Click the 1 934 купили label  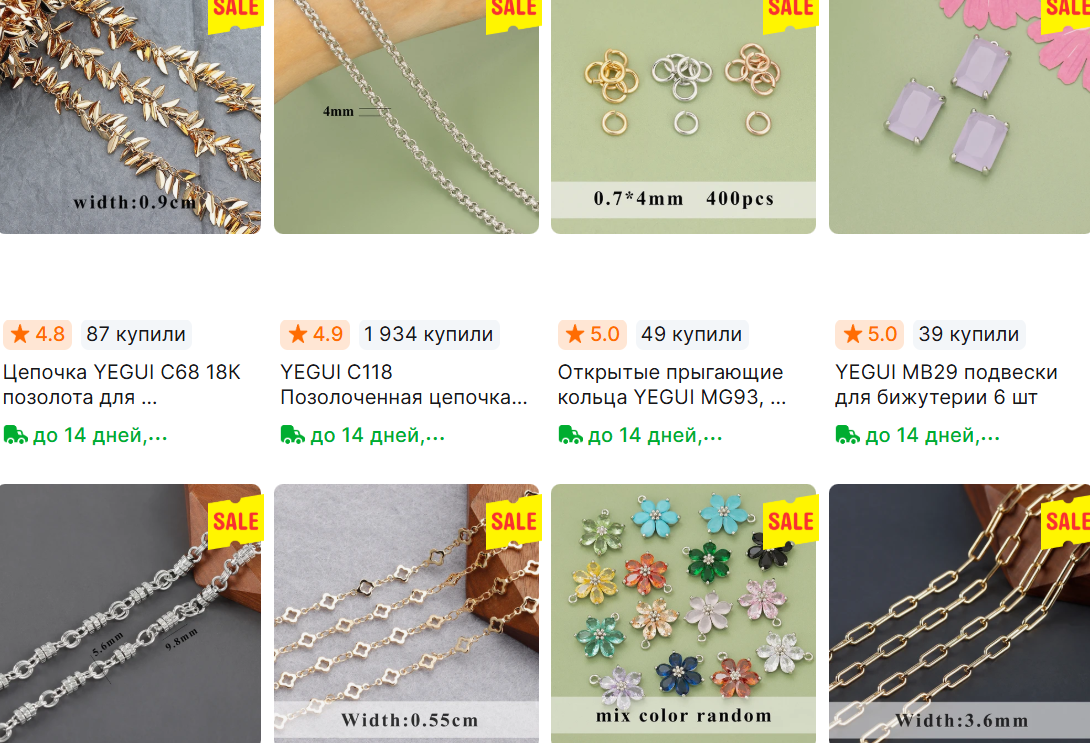tap(429, 334)
